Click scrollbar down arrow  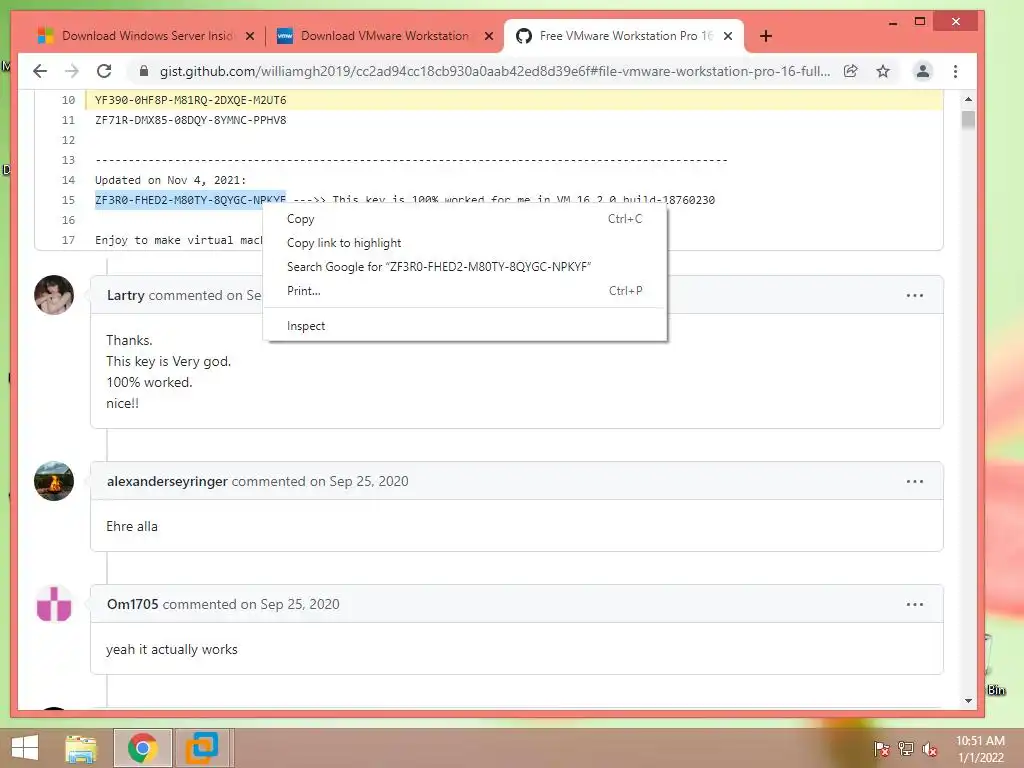click(x=968, y=701)
